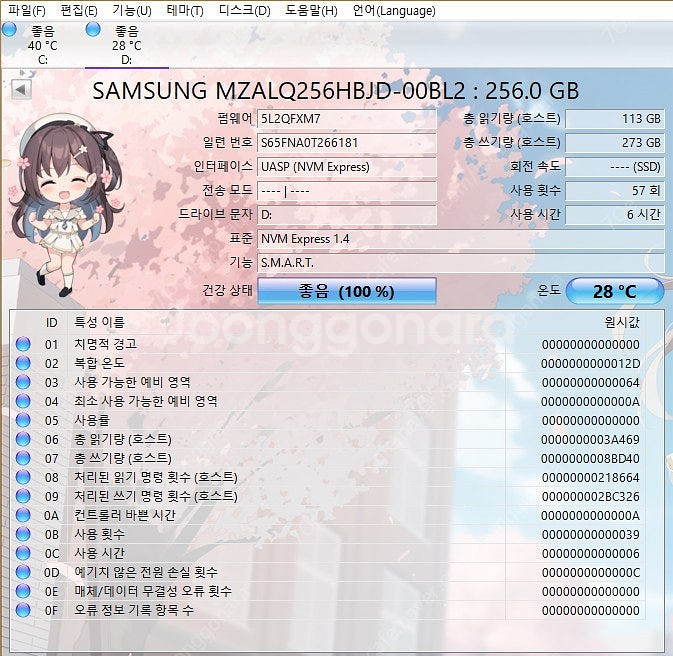Click the raw value 000000002BC326

[591, 496]
